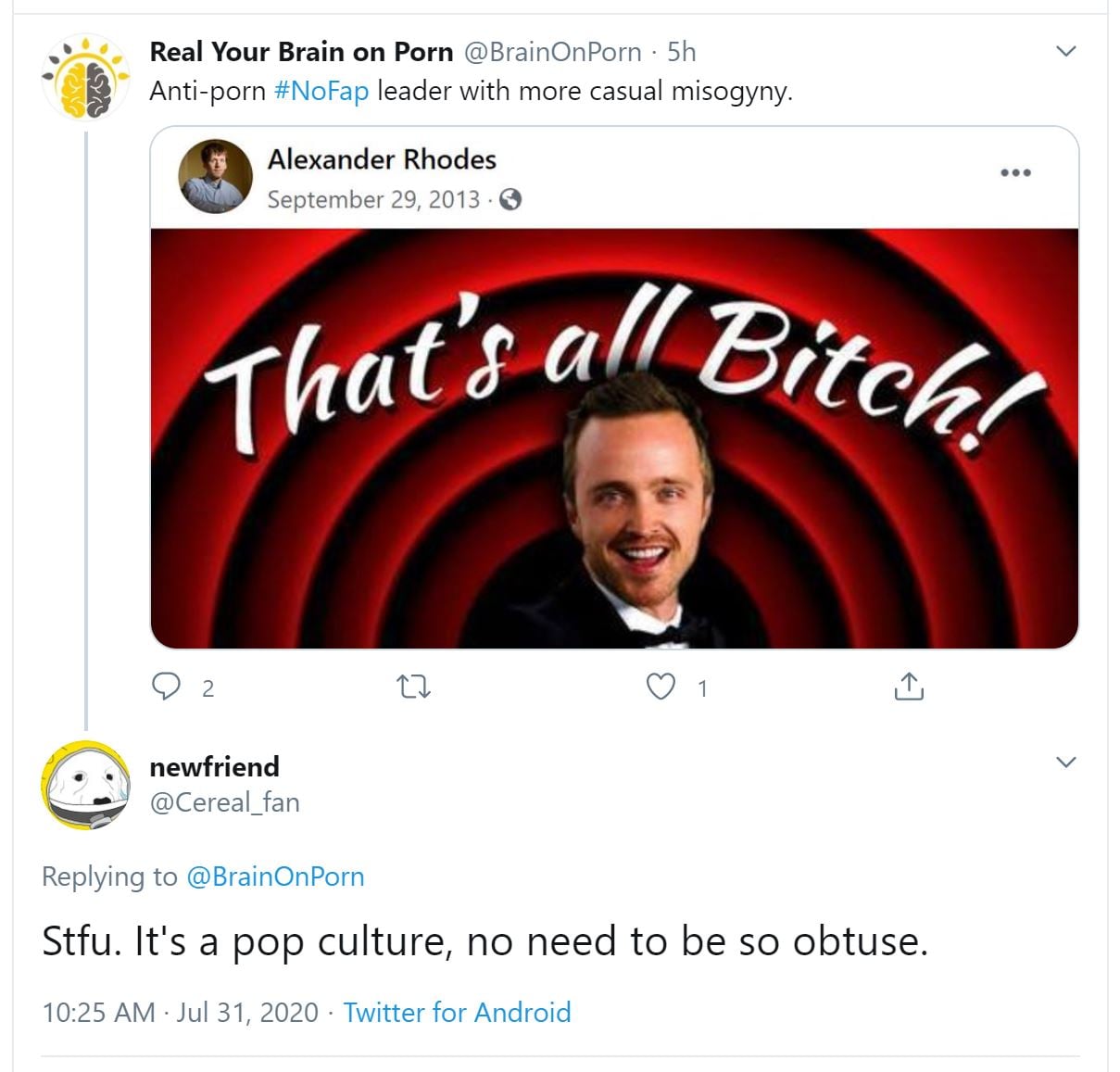The image size is (1120, 1072).
Task: Expand the first tweet's chevron menu
Action: [1066, 51]
